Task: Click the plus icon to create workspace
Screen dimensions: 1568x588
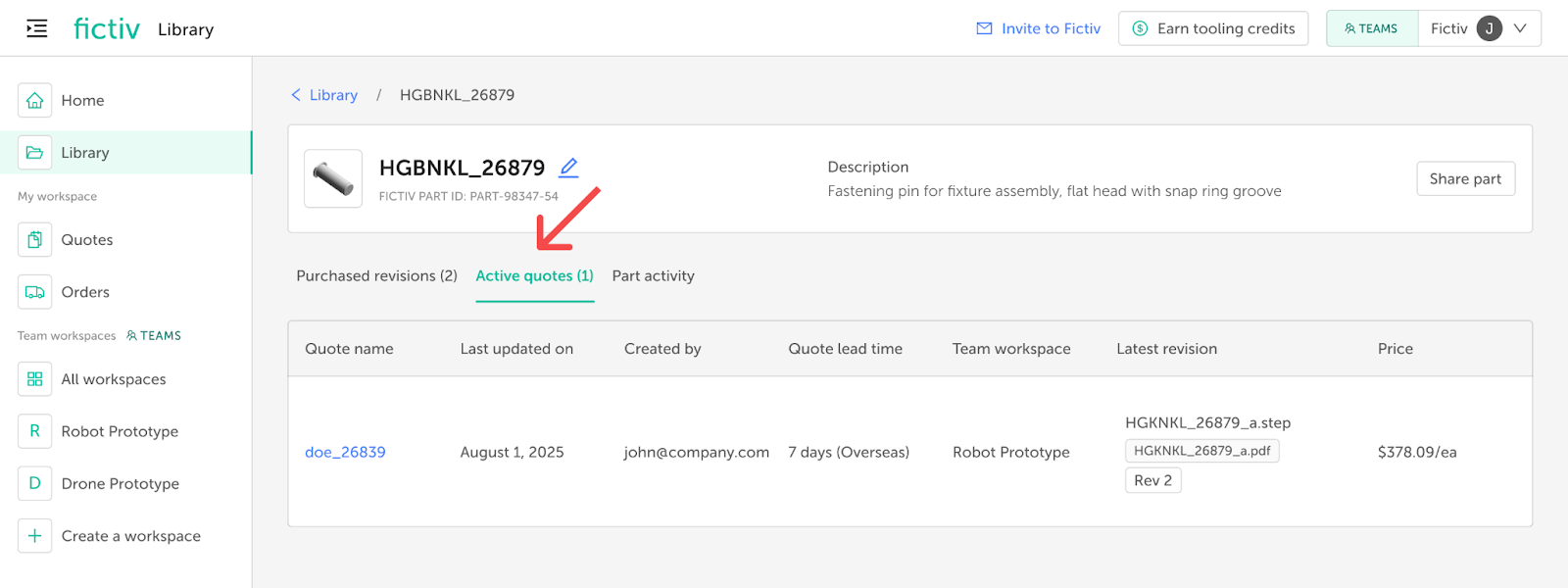Action: coord(34,536)
